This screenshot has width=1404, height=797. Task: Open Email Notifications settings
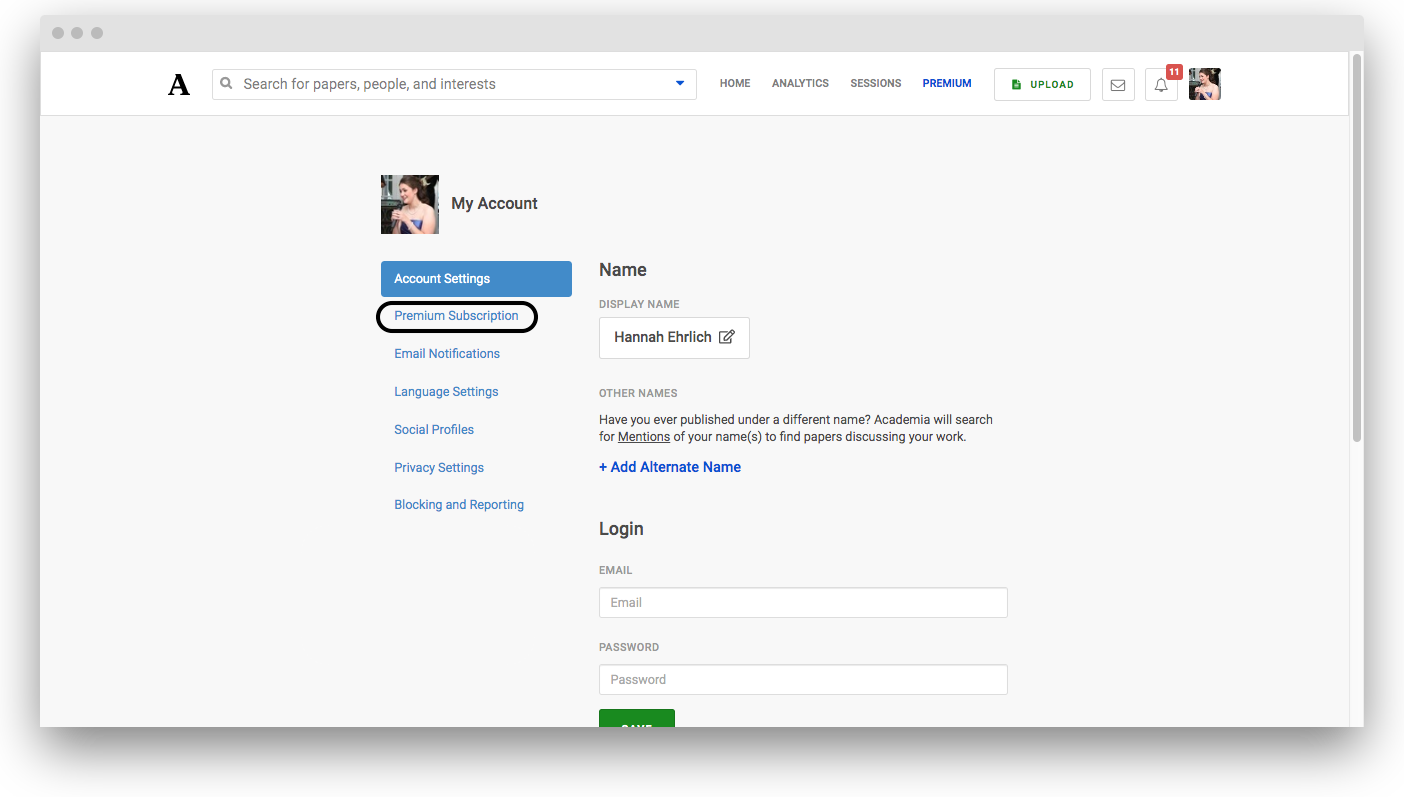click(447, 354)
